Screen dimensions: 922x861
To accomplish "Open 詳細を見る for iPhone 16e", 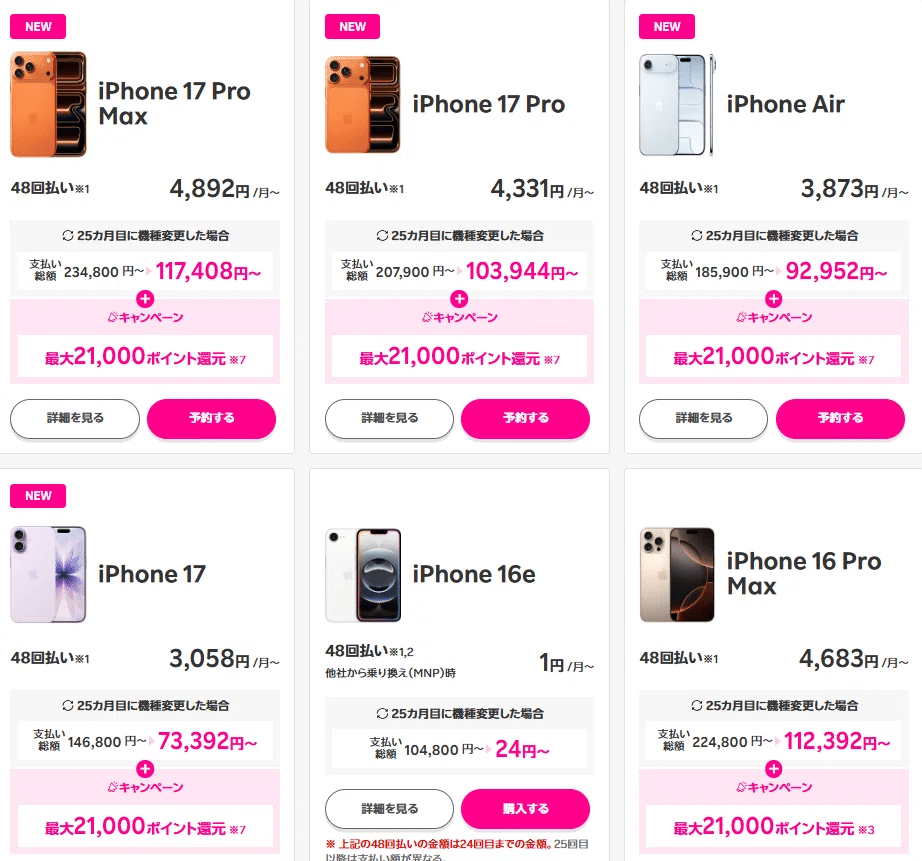I will click(x=389, y=809).
